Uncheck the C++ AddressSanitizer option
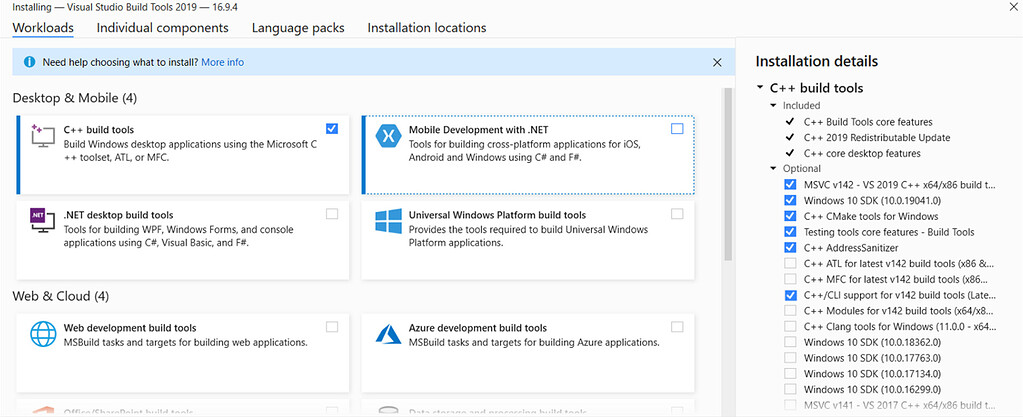 [791, 248]
